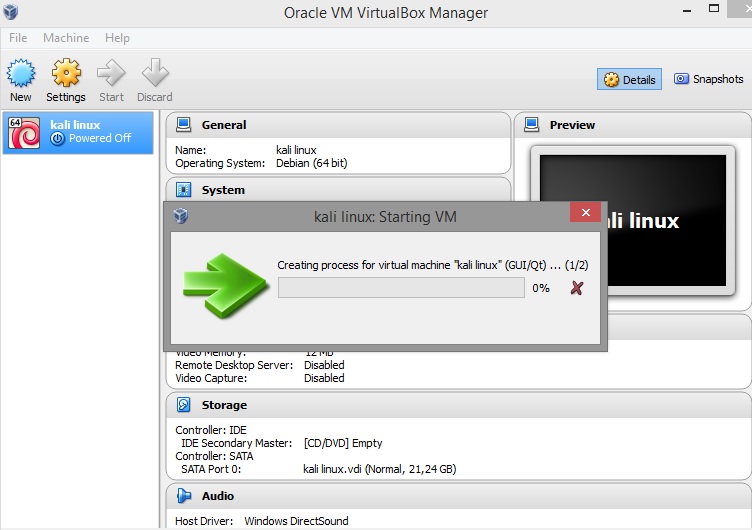Open Settings via the gear icon
752x530 pixels.
coord(66,73)
